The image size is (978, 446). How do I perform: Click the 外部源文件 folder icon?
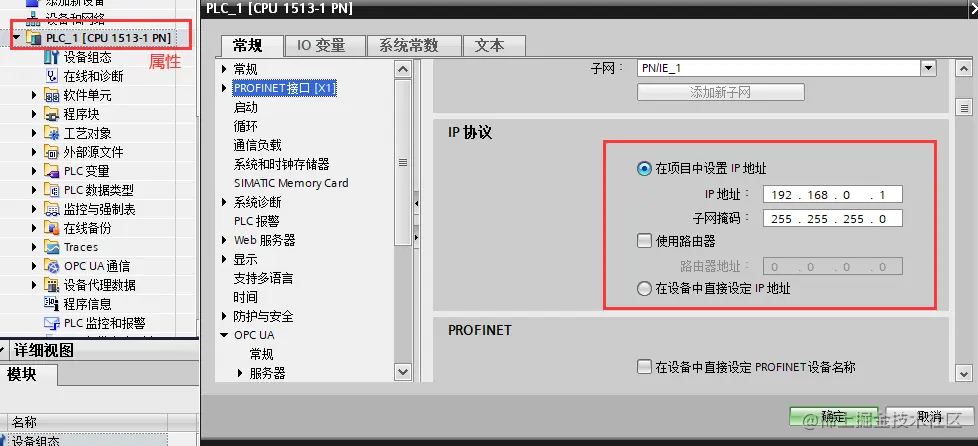[52, 152]
